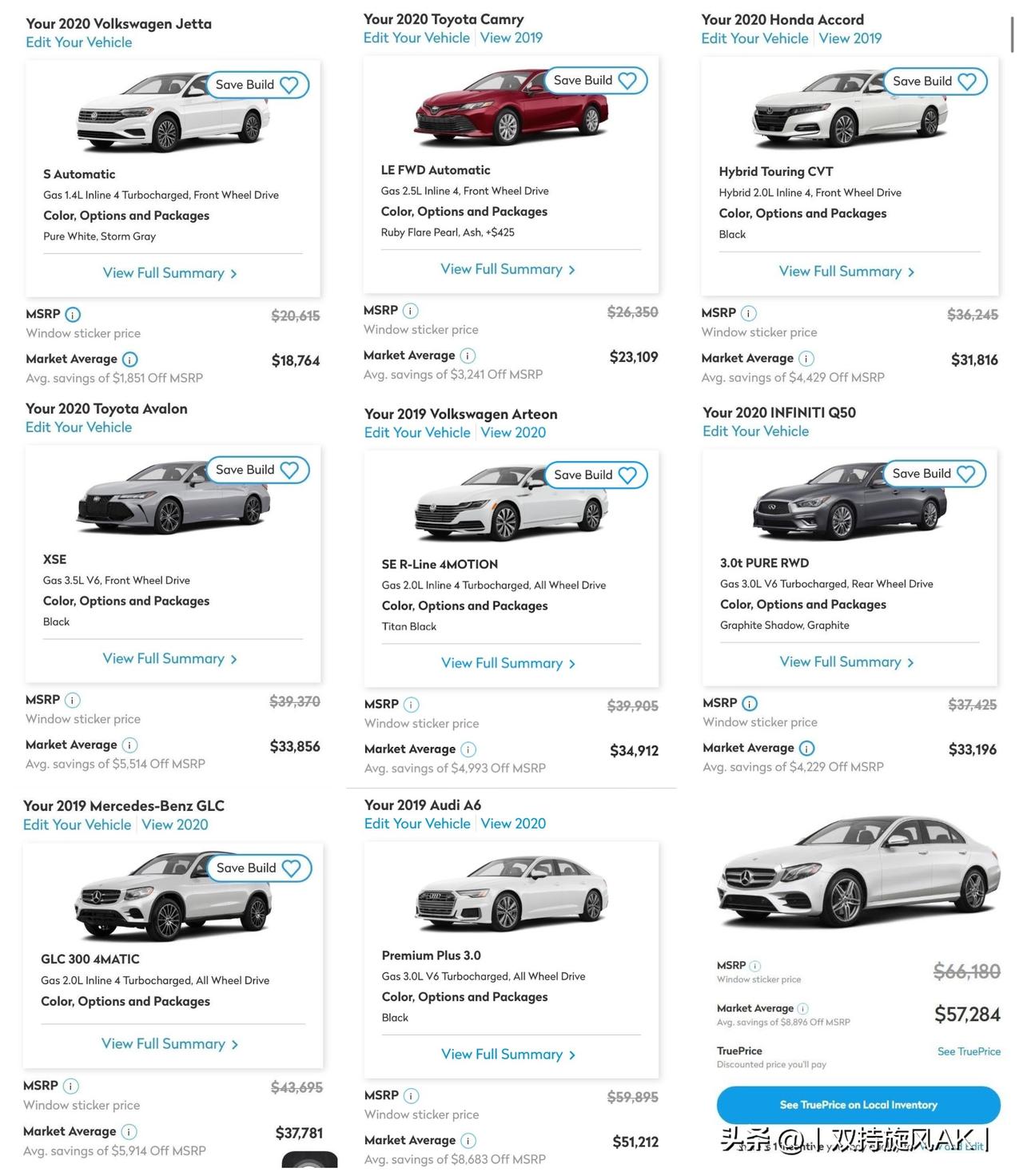Expand View Full Summary for Audi A6

(508, 1055)
